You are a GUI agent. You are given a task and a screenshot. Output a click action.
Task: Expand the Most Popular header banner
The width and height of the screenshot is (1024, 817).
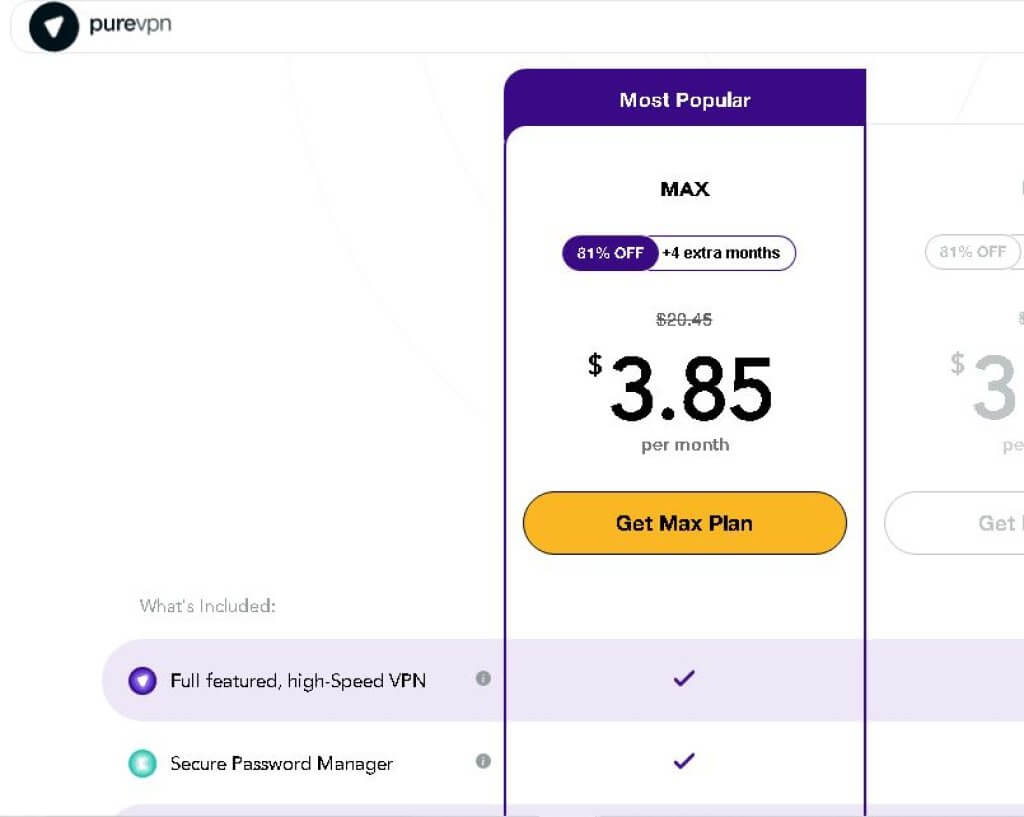[684, 99]
